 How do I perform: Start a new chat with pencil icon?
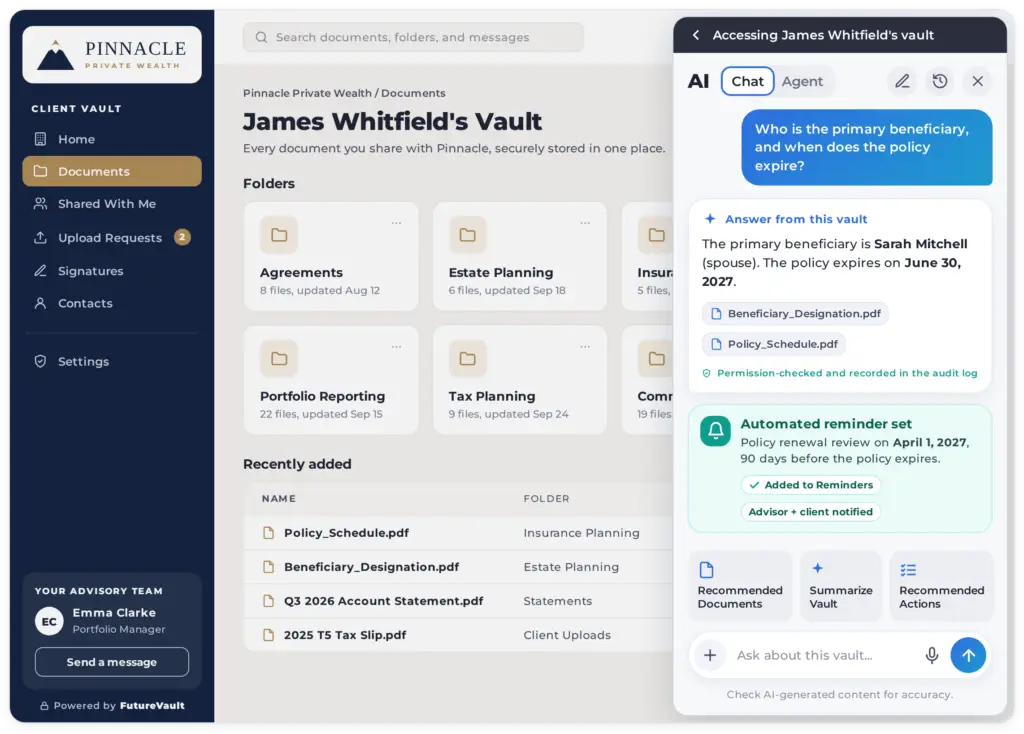pos(902,81)
